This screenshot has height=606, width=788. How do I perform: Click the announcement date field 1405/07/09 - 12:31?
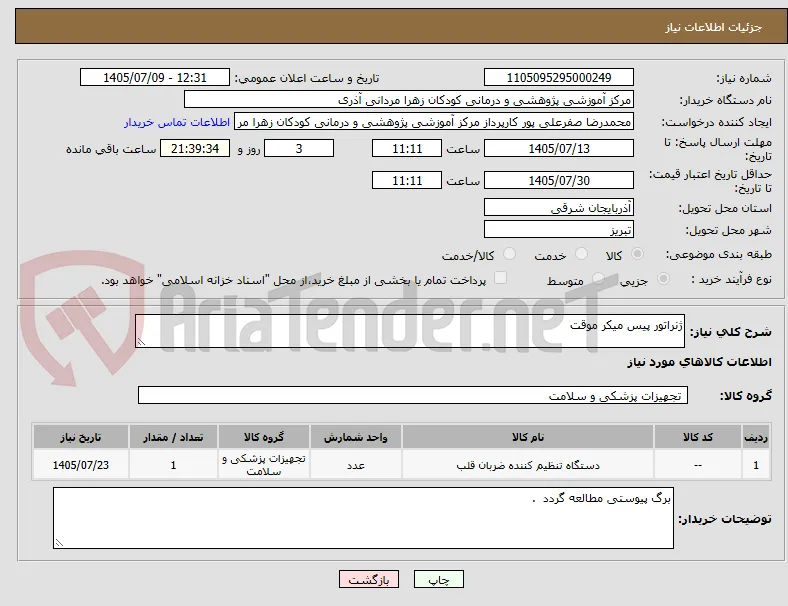pos(155,77)
